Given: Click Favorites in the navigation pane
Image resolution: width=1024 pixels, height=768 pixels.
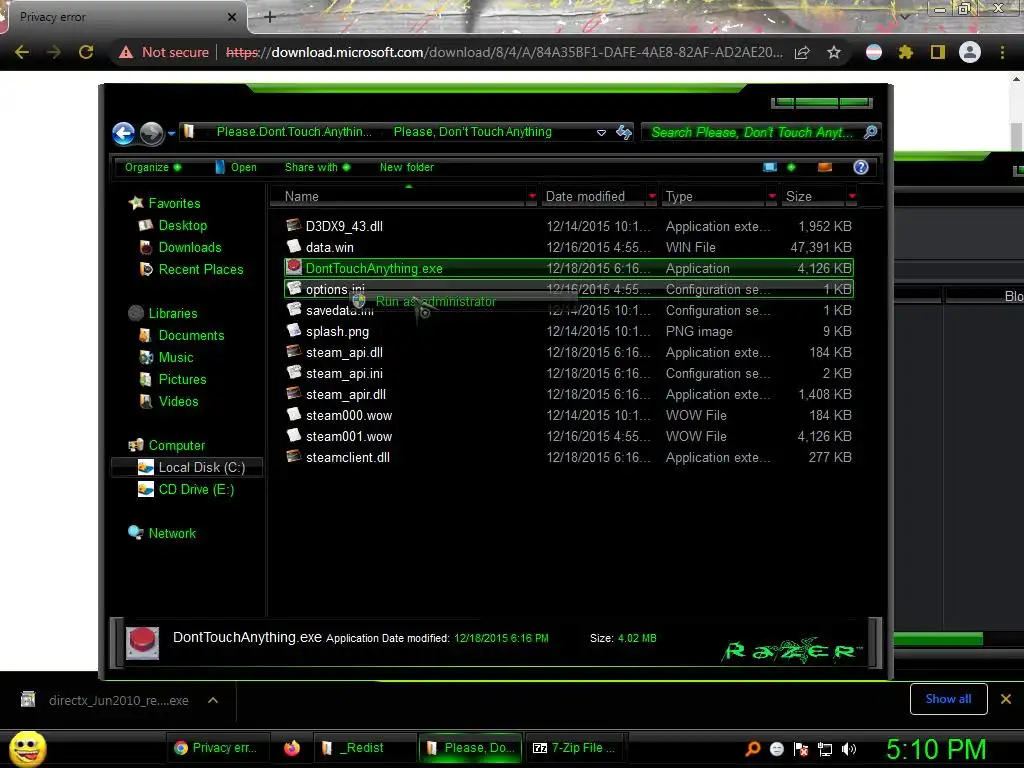Looking at the screenshot, I should 174,203.
